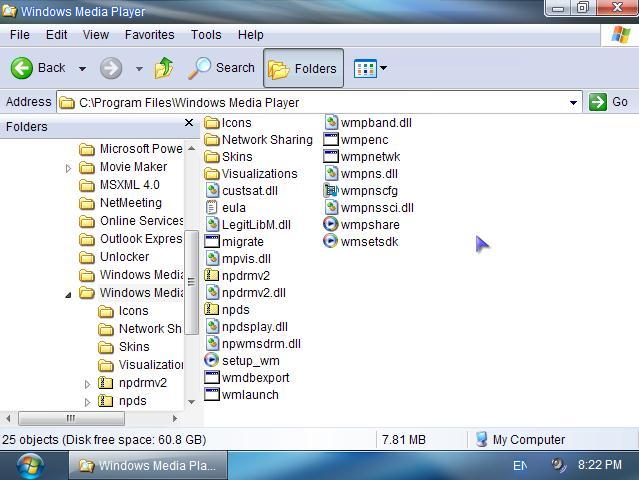The width and height of the screenshot is (639, 480).
Task: Open the View menu
Action: [x=96, y=35]
